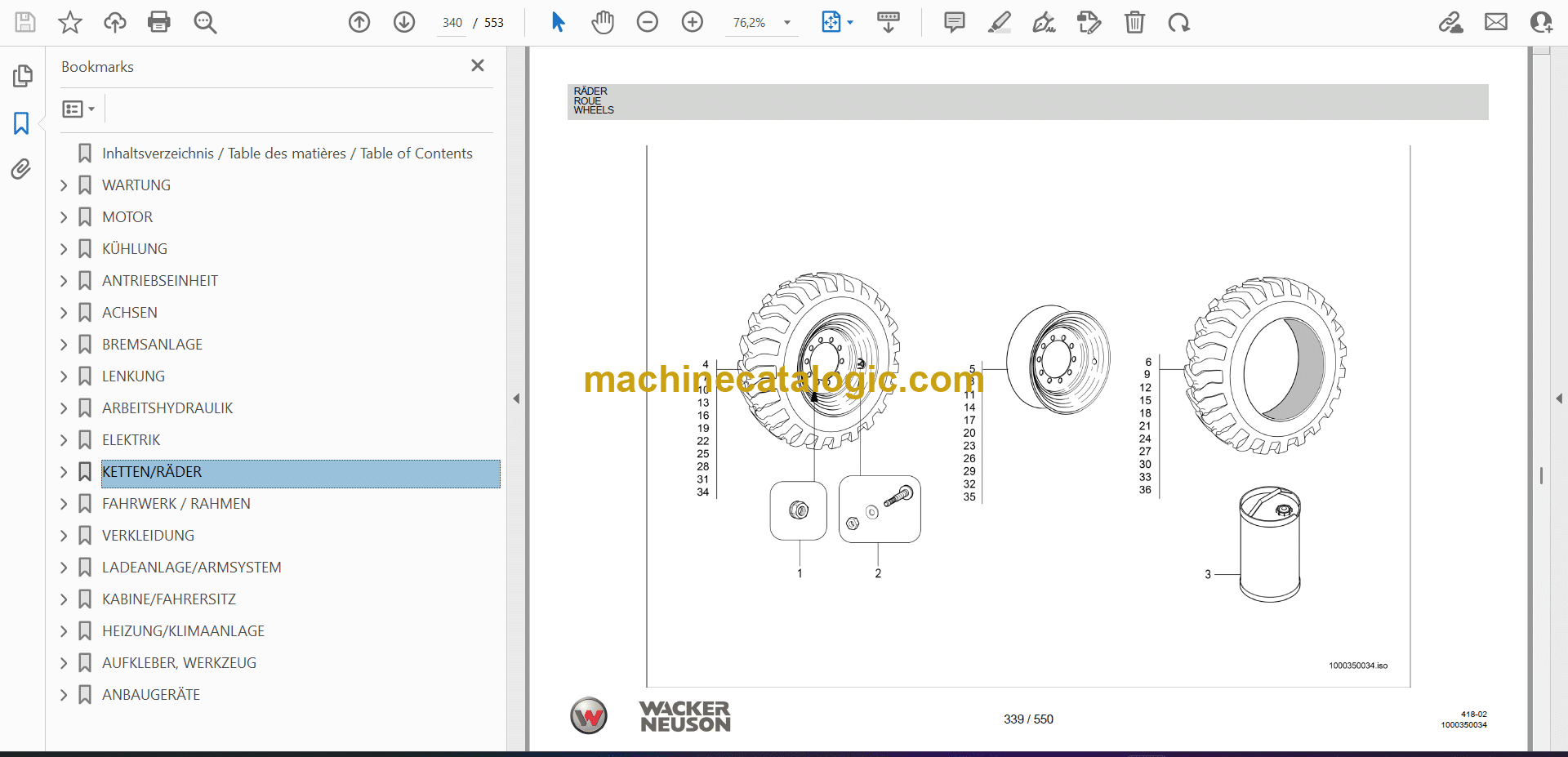Expand the FAHRWERK / RAHMEN bookmark
Viewport: 1568px width, 757px height.
coord(64,504)
